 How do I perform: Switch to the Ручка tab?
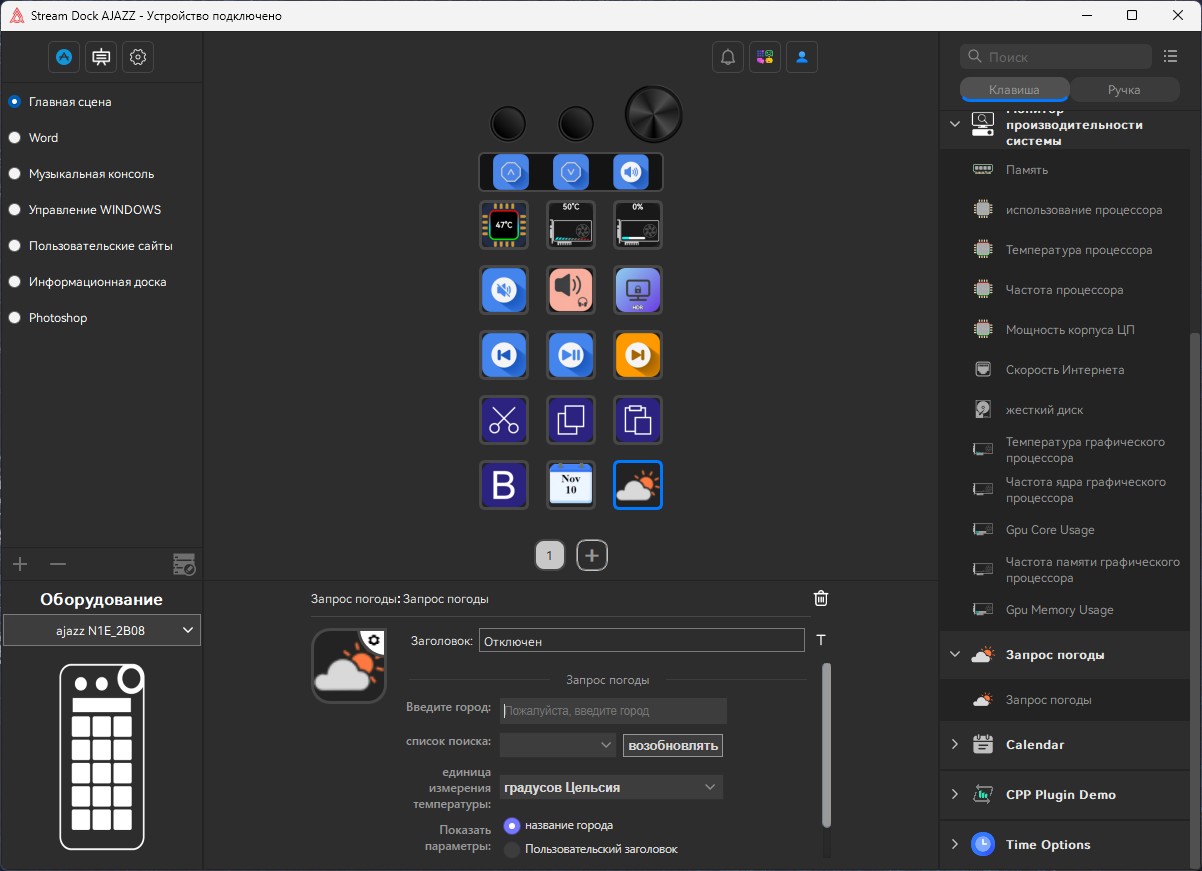(x=1124, y=90)
